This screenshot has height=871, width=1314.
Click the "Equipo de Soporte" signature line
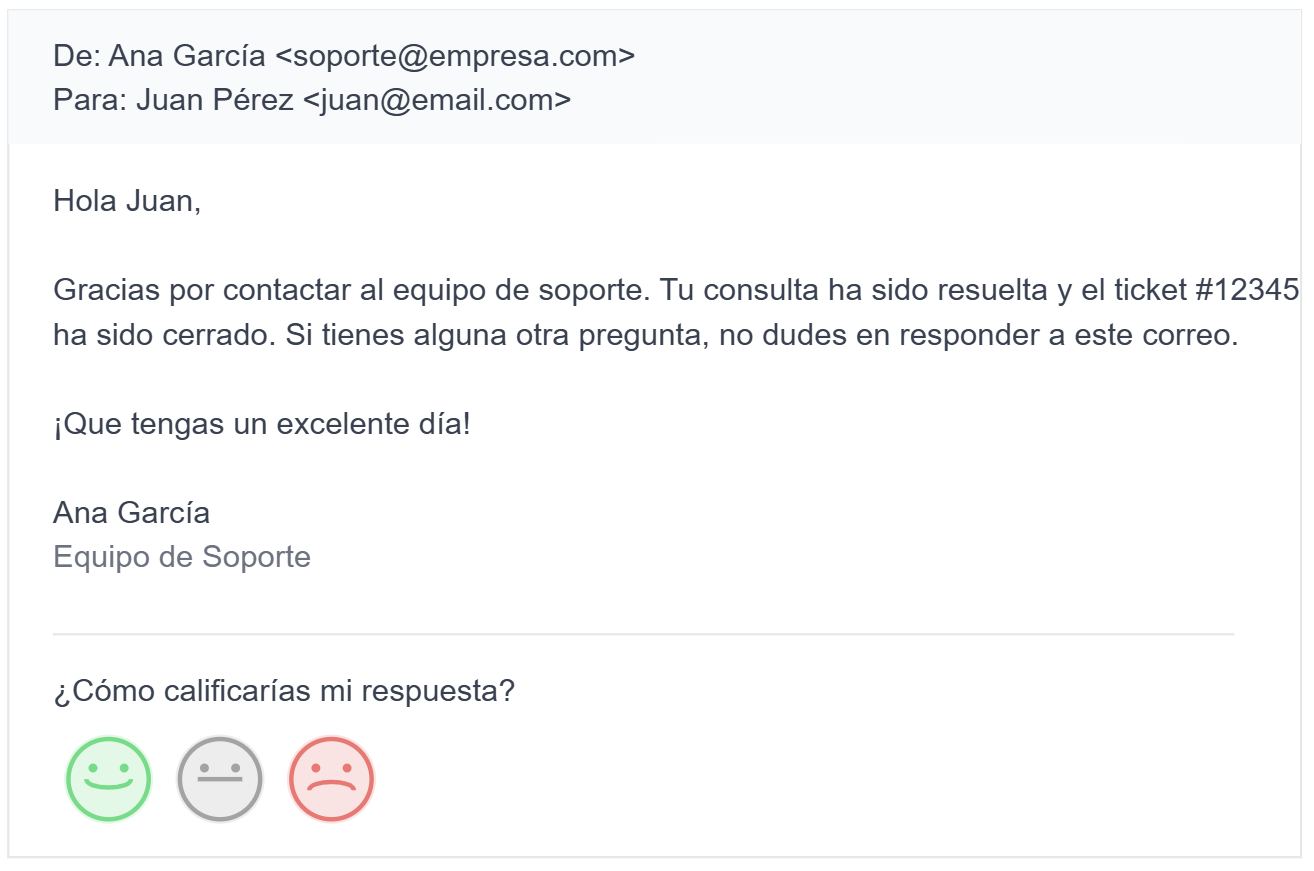pyautogui.click(x=182, y=557)
